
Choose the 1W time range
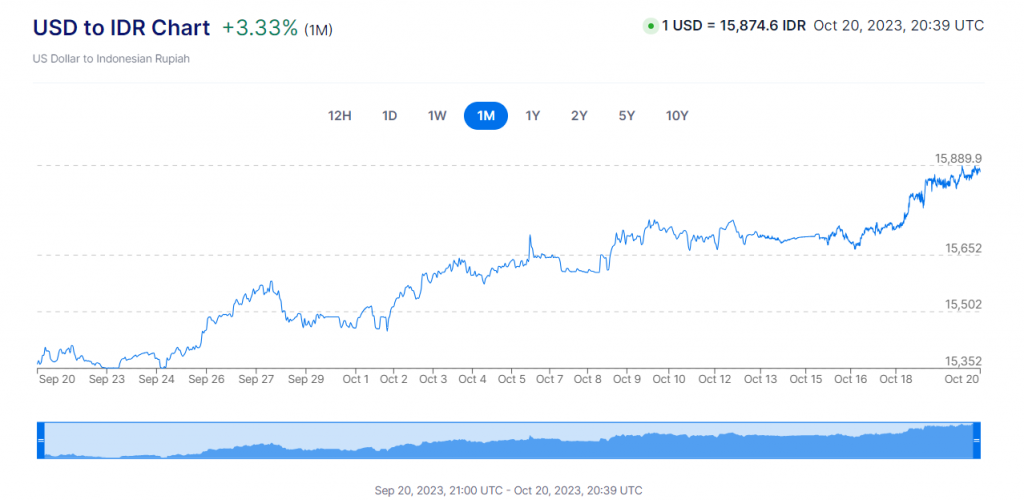[x=437, y=116]
